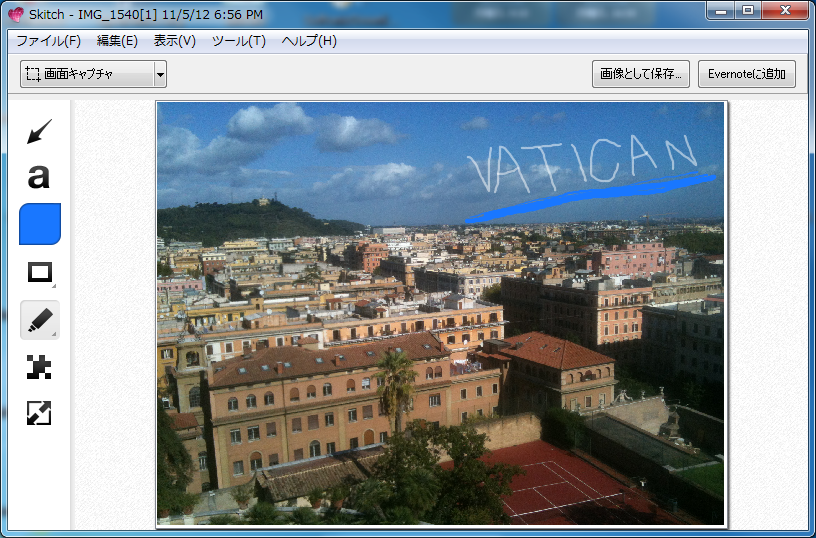Maximize the Skitch window
The width and height of the screenshot is (816, 538).
748,10
